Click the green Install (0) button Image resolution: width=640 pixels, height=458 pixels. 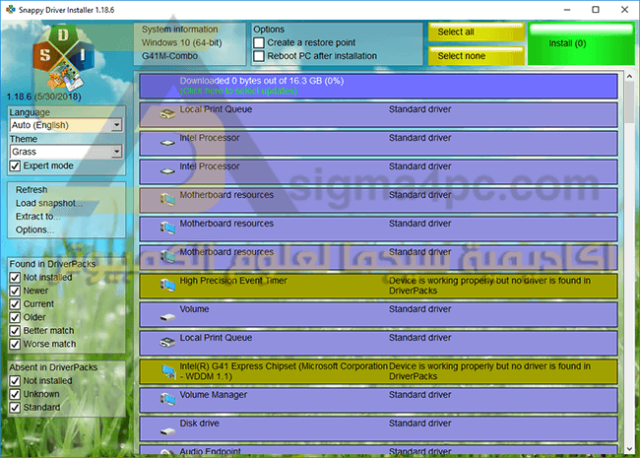pyautogui.click(x=581, y=44)
